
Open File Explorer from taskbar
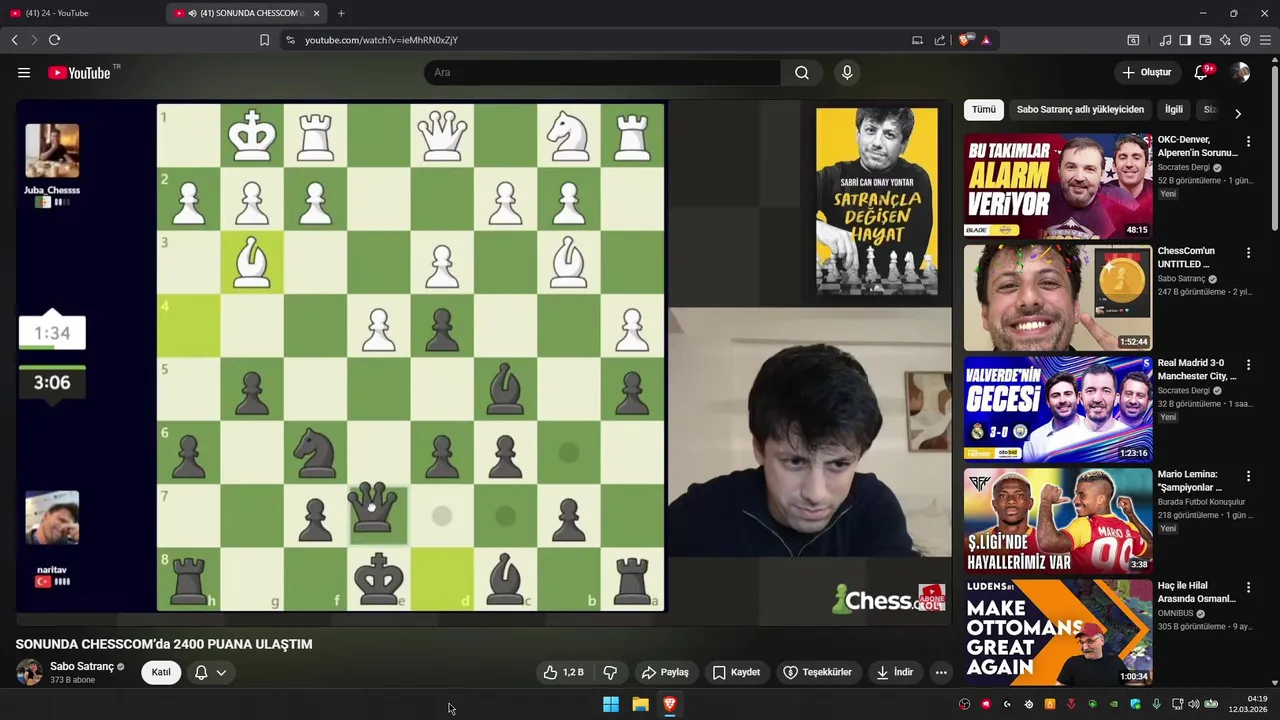(640, 704)
